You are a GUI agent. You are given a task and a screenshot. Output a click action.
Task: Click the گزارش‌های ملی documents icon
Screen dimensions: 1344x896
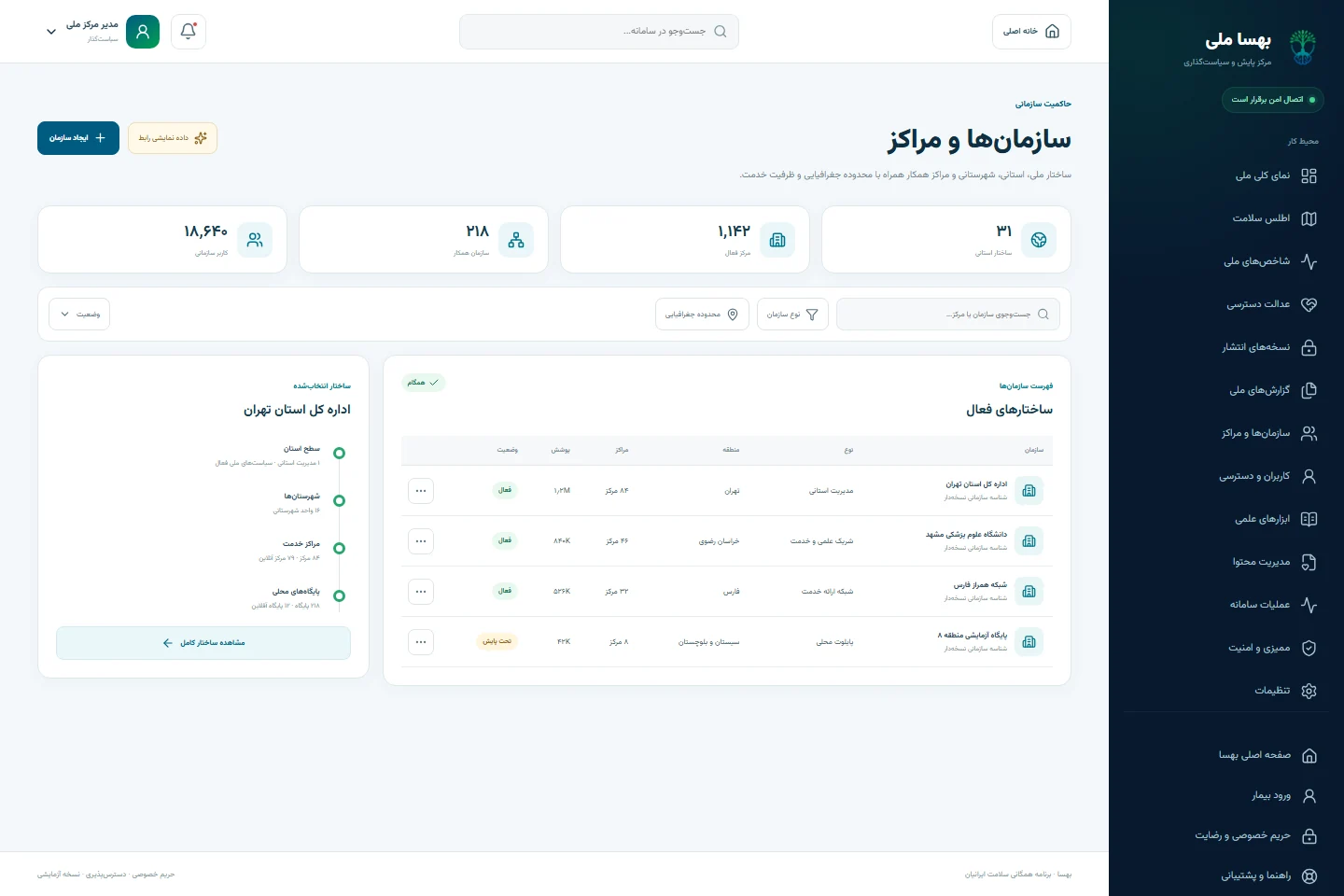point(1309,390)
